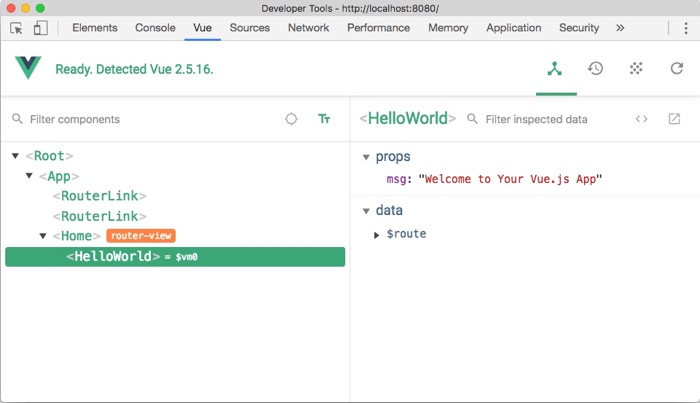Toggle the device toolbar icon

click(x=40, y=28)
